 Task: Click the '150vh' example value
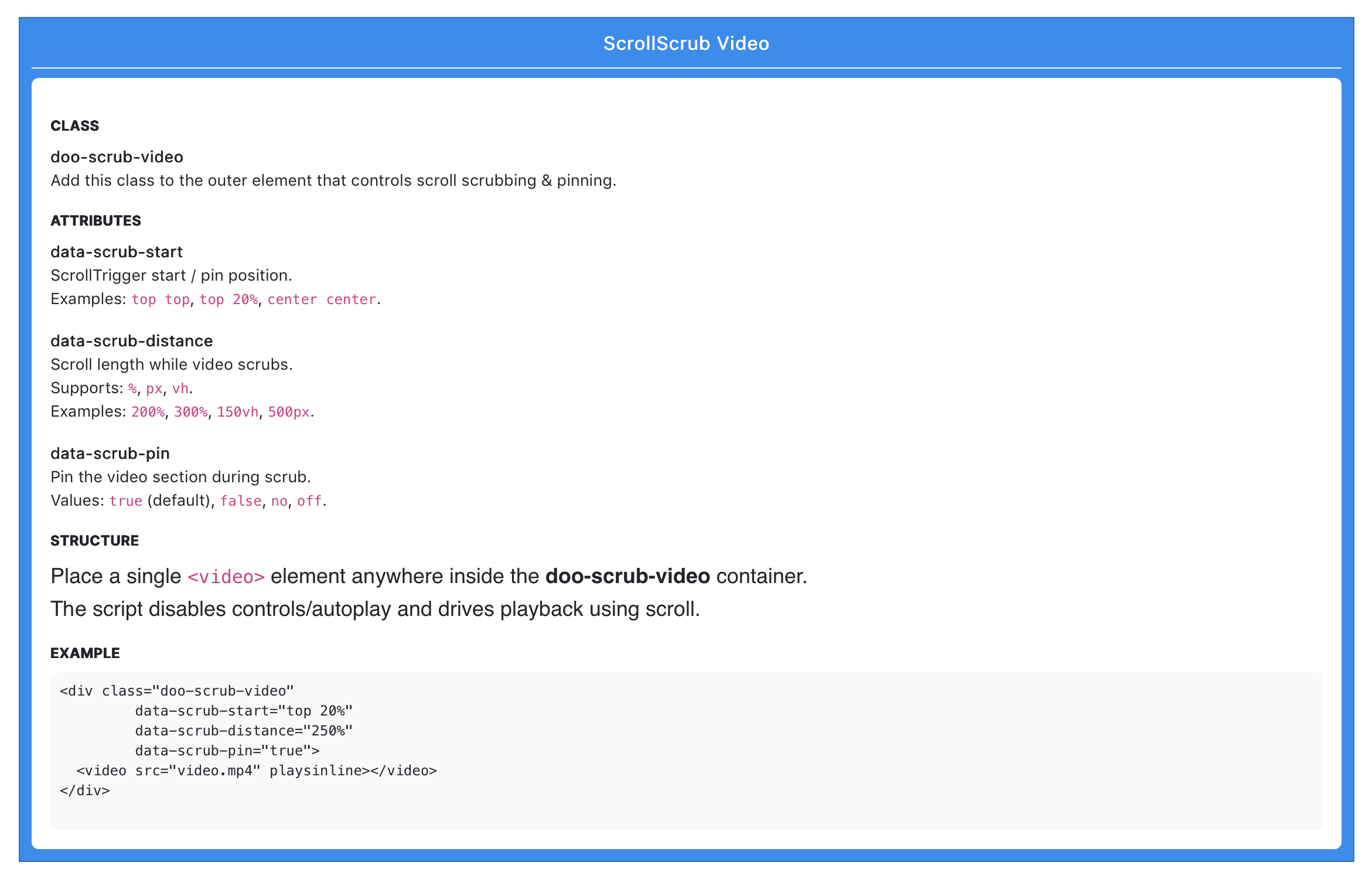point(237,412)
